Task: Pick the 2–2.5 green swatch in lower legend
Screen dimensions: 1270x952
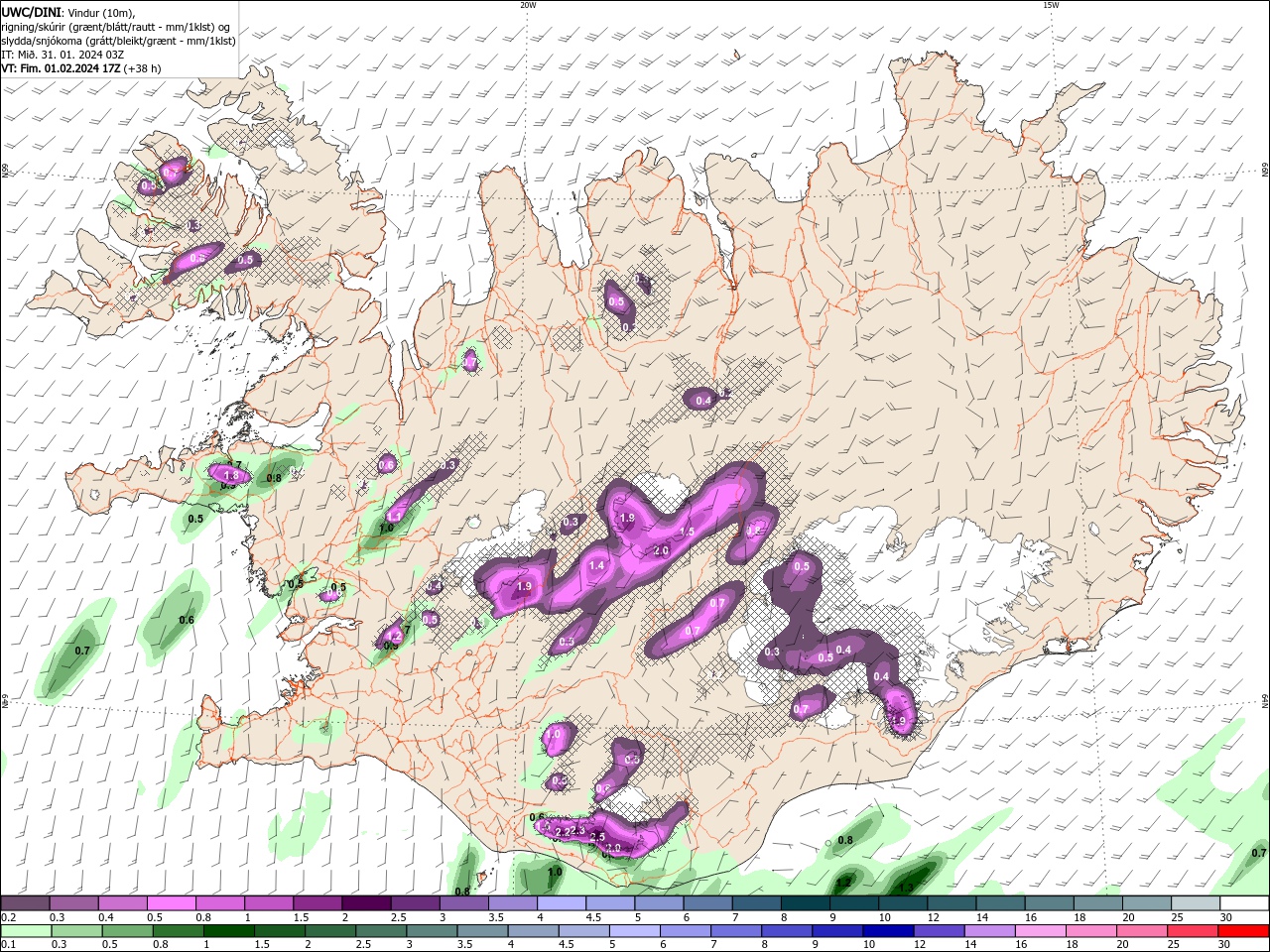Action: coord(329,931)
